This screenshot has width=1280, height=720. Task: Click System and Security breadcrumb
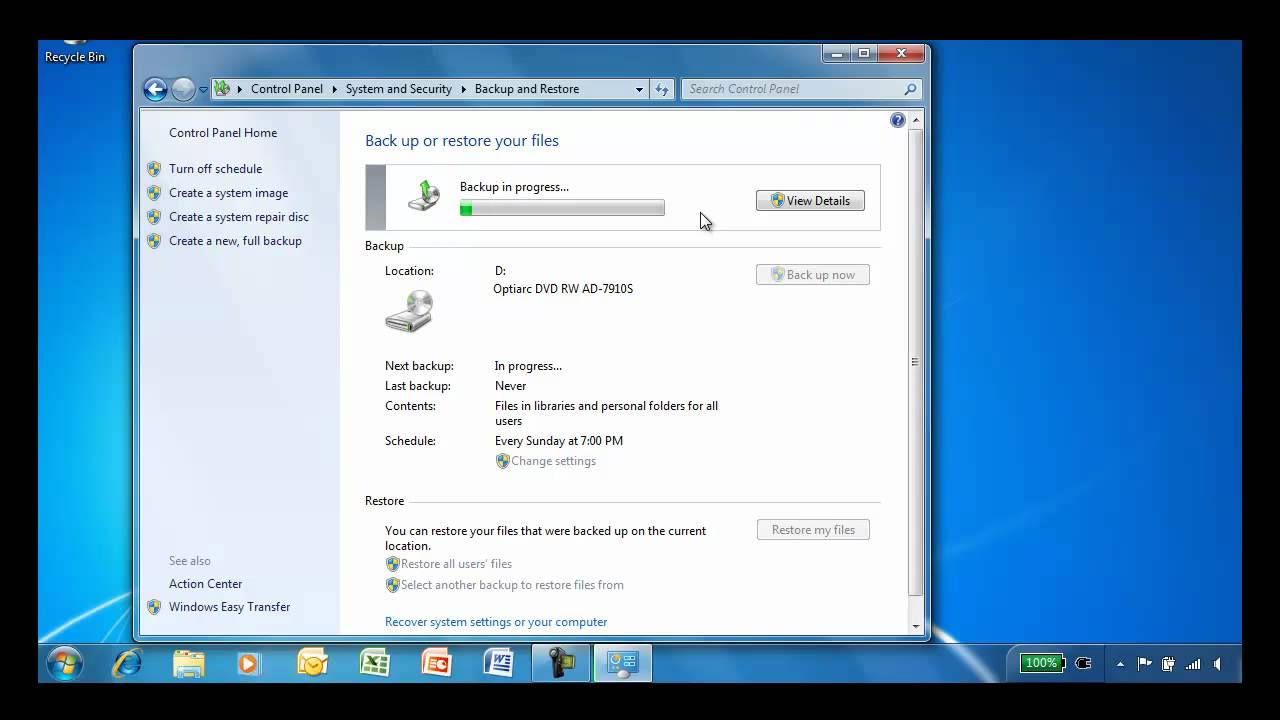(x=399, y=89)
